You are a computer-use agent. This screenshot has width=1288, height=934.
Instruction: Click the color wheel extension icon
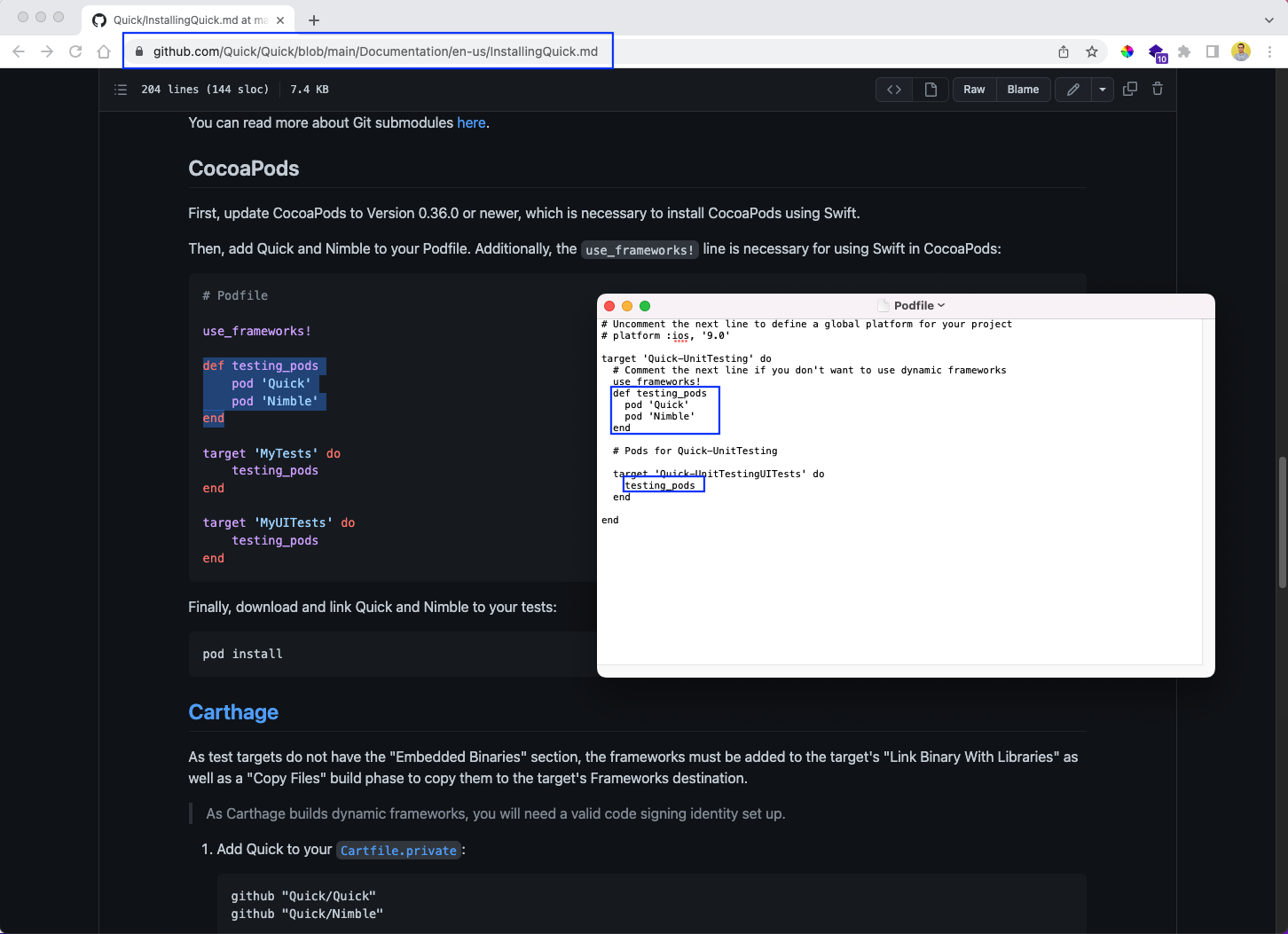pyautogui.click(x=1127, y=51)
